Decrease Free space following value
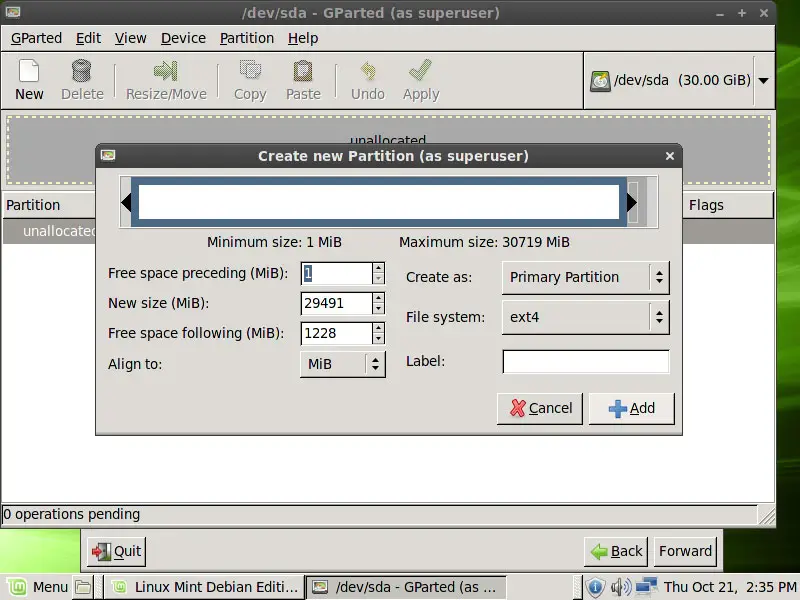The width and height of the screenshot is (800, 600). pos(378,339)
